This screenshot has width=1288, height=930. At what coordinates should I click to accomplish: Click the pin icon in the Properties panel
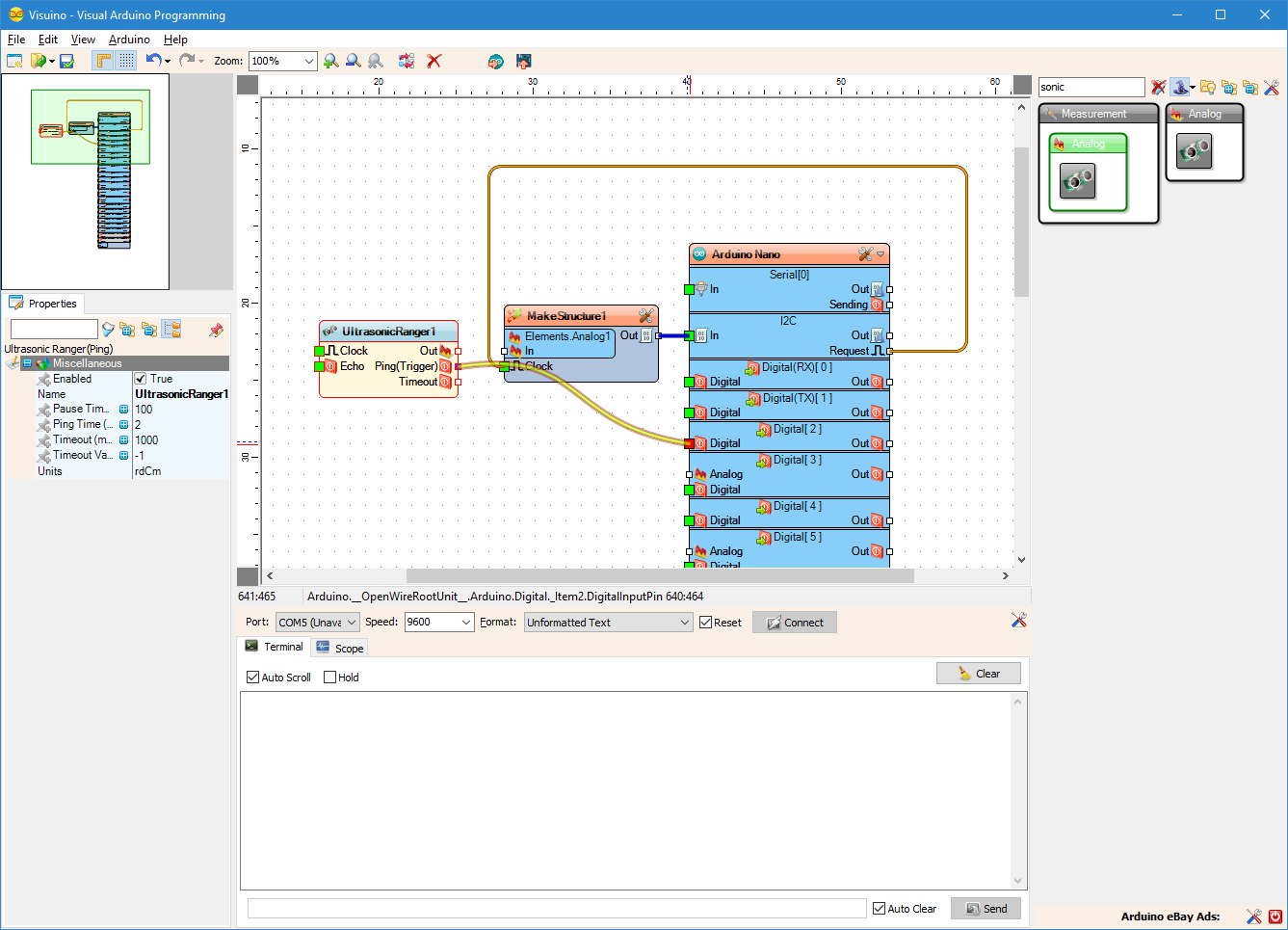pyautogui.click(x=216, y=330)
